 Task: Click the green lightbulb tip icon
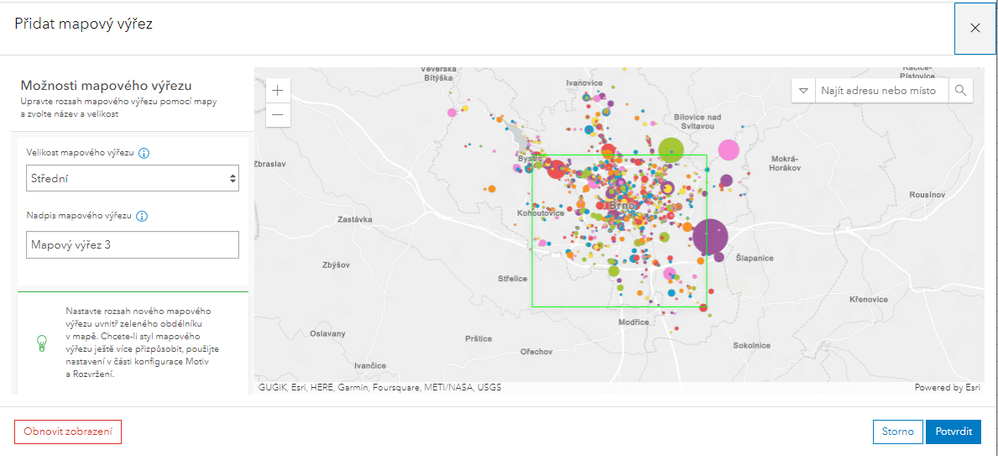pos(41,343)
